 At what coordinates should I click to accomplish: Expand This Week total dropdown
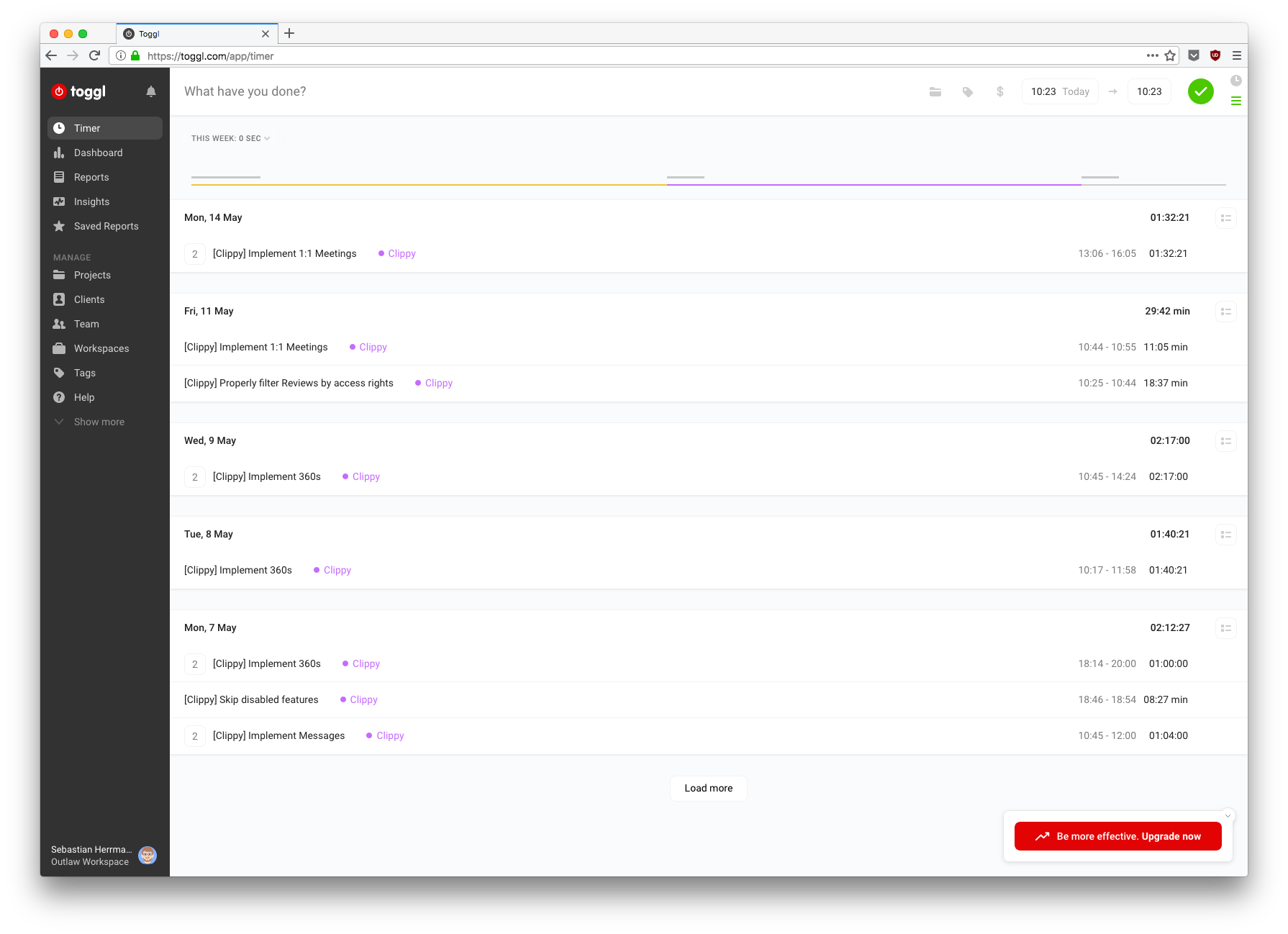pyautogui.click(x=230, y=138)
